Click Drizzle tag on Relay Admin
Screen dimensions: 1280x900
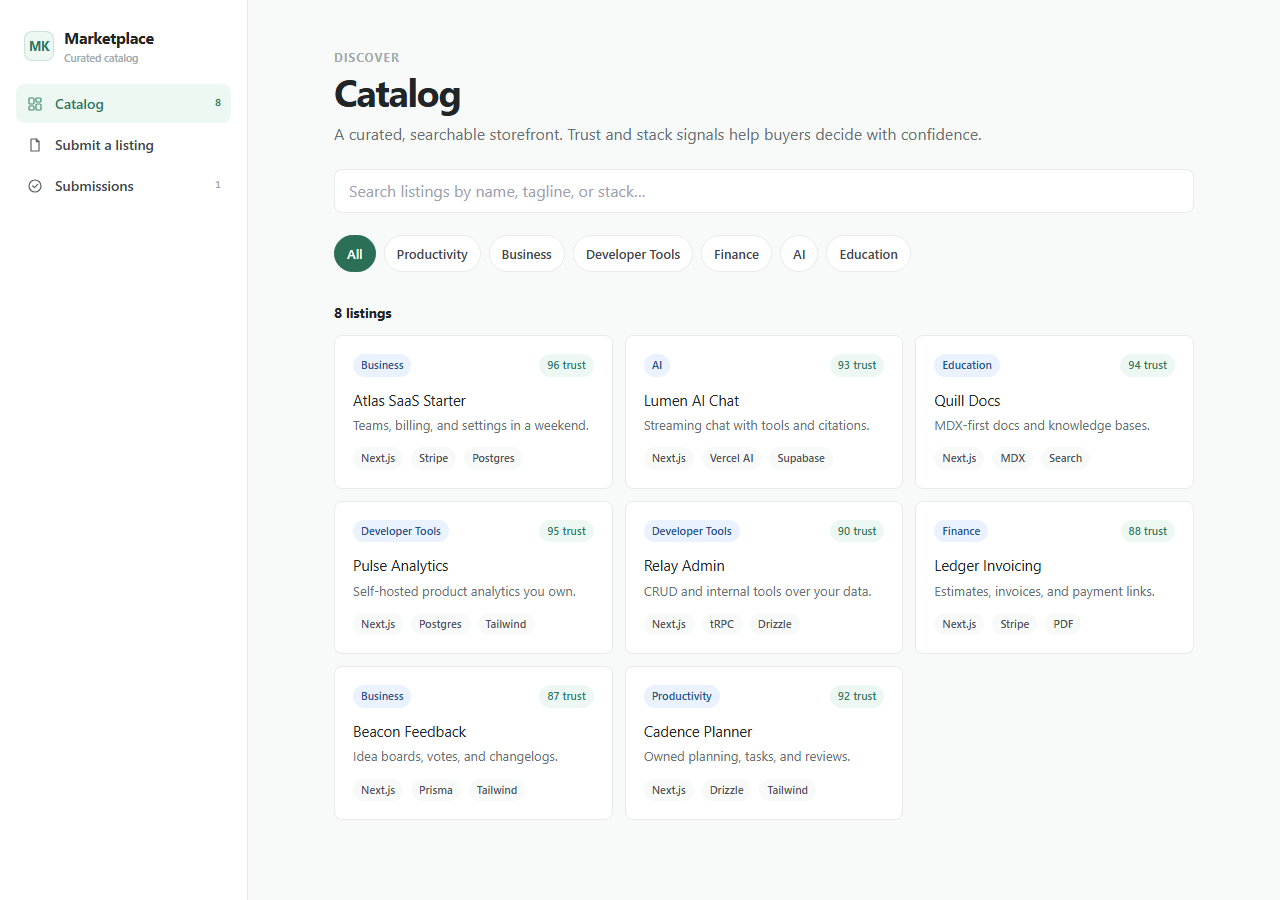775,624
